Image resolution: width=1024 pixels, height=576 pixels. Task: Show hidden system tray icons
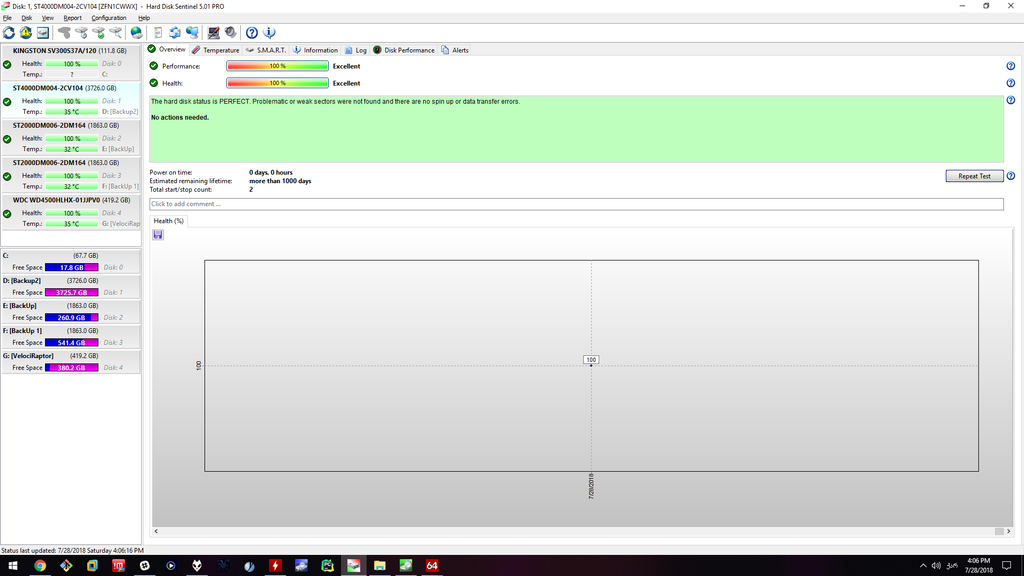point(923,566)
